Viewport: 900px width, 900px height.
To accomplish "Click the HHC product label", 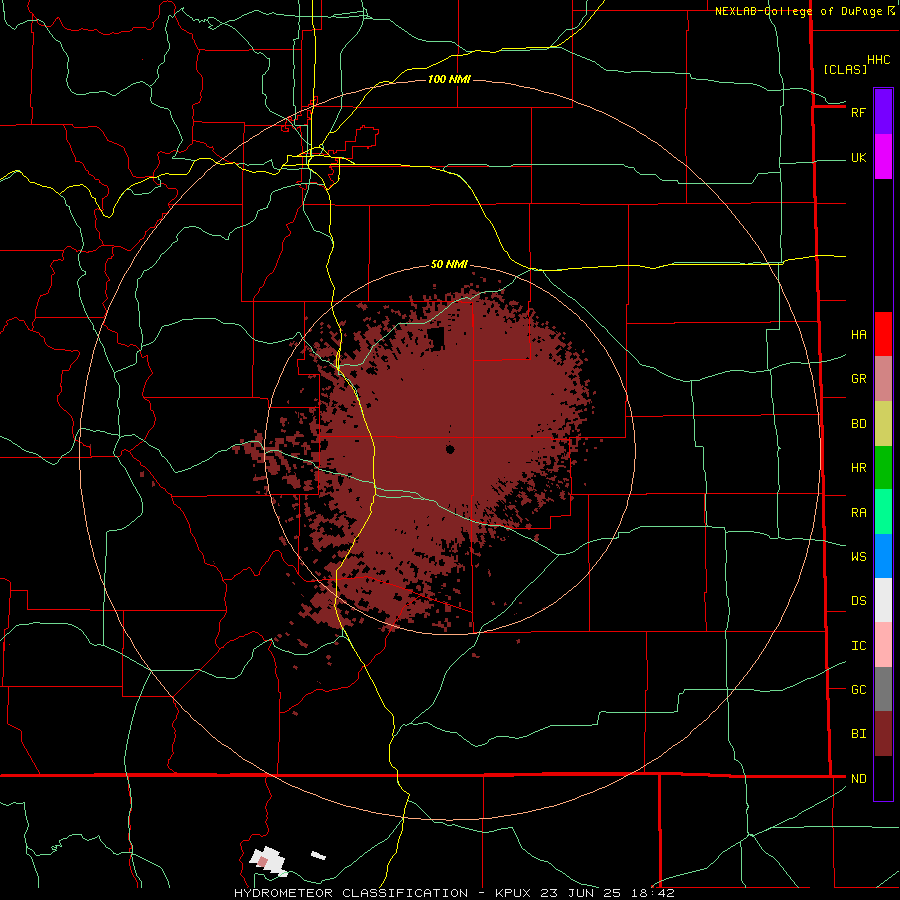I will point(879,60).
